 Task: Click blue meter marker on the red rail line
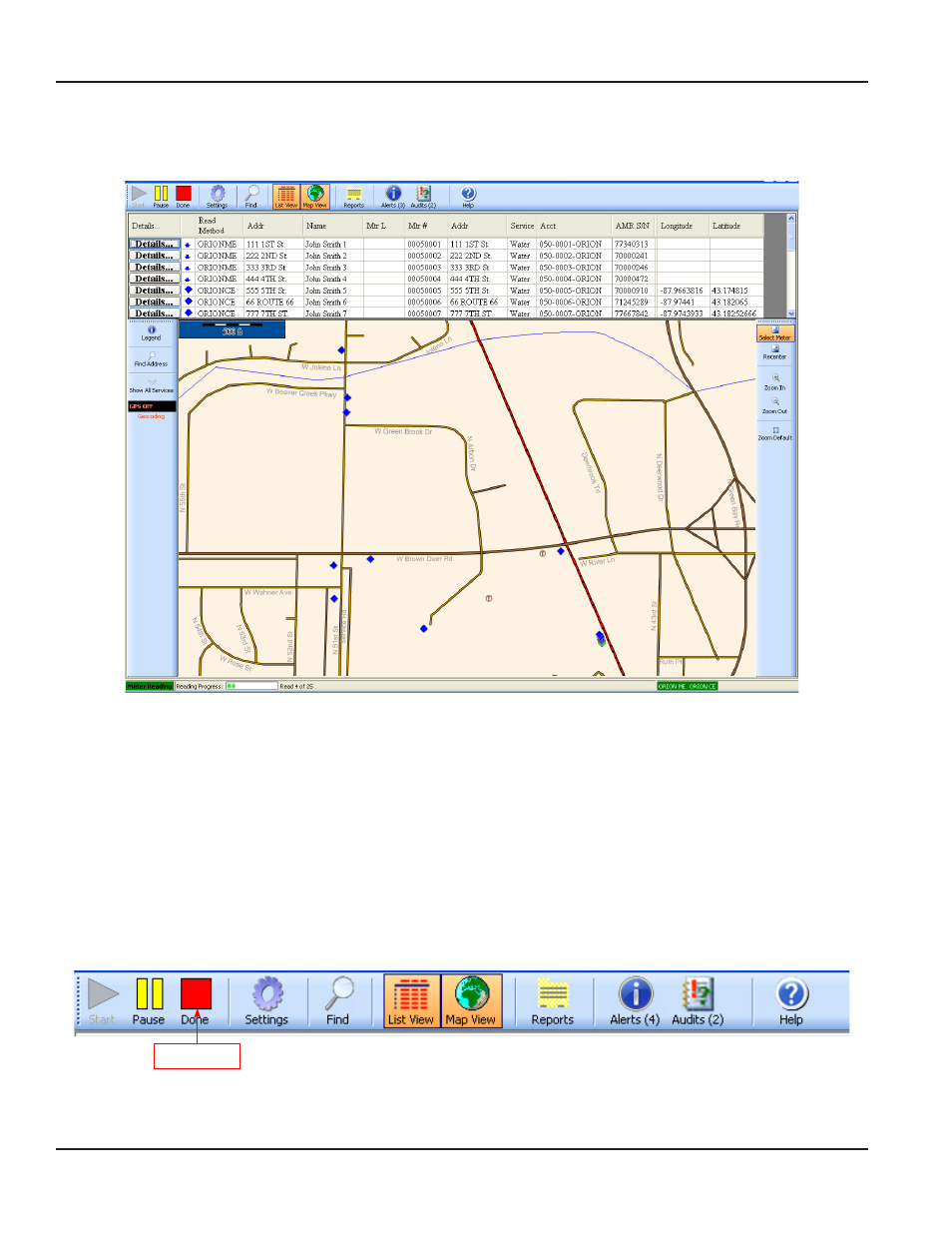(x=561, y=551)
